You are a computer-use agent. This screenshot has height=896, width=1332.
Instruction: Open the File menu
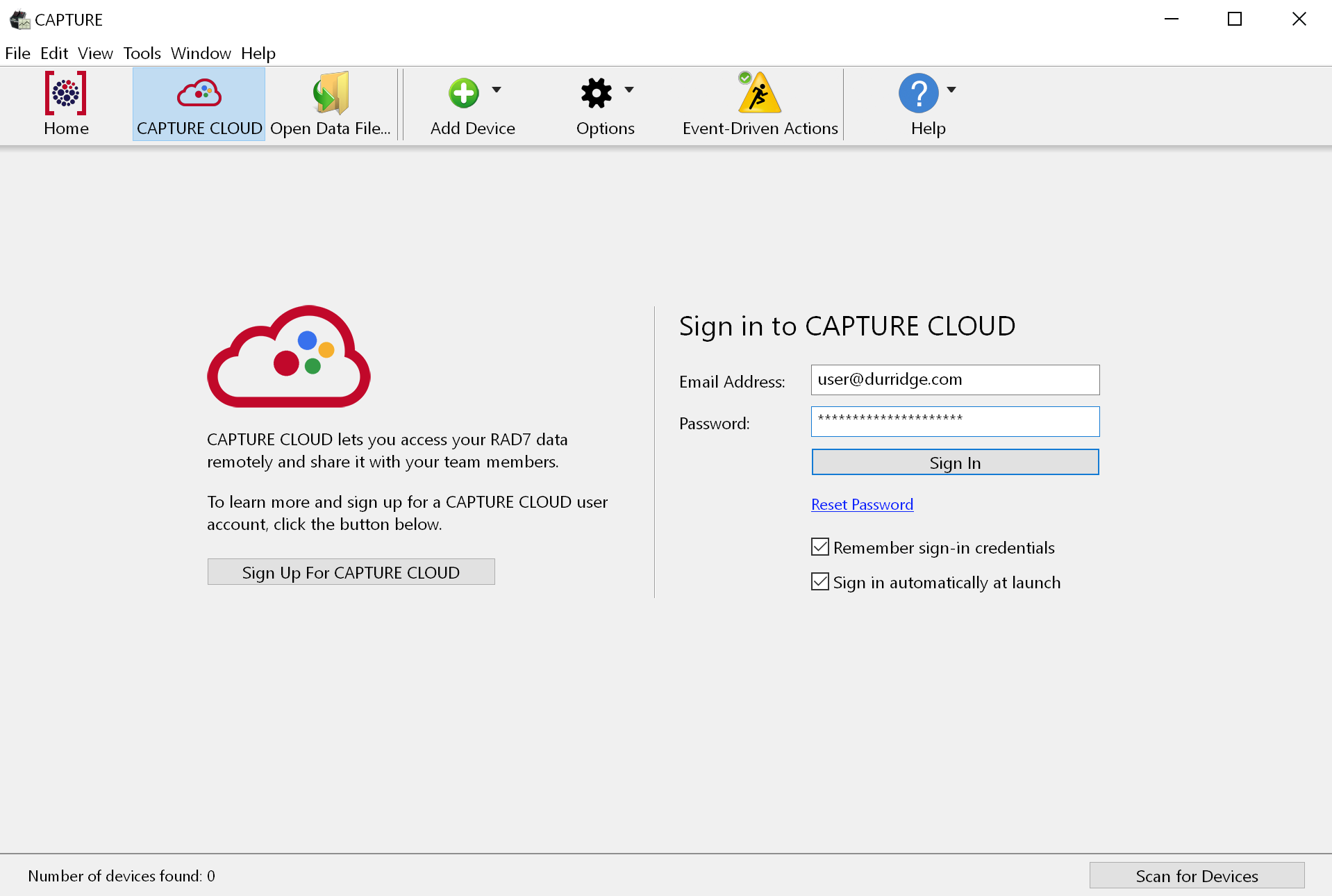click(x=17, y=53)
